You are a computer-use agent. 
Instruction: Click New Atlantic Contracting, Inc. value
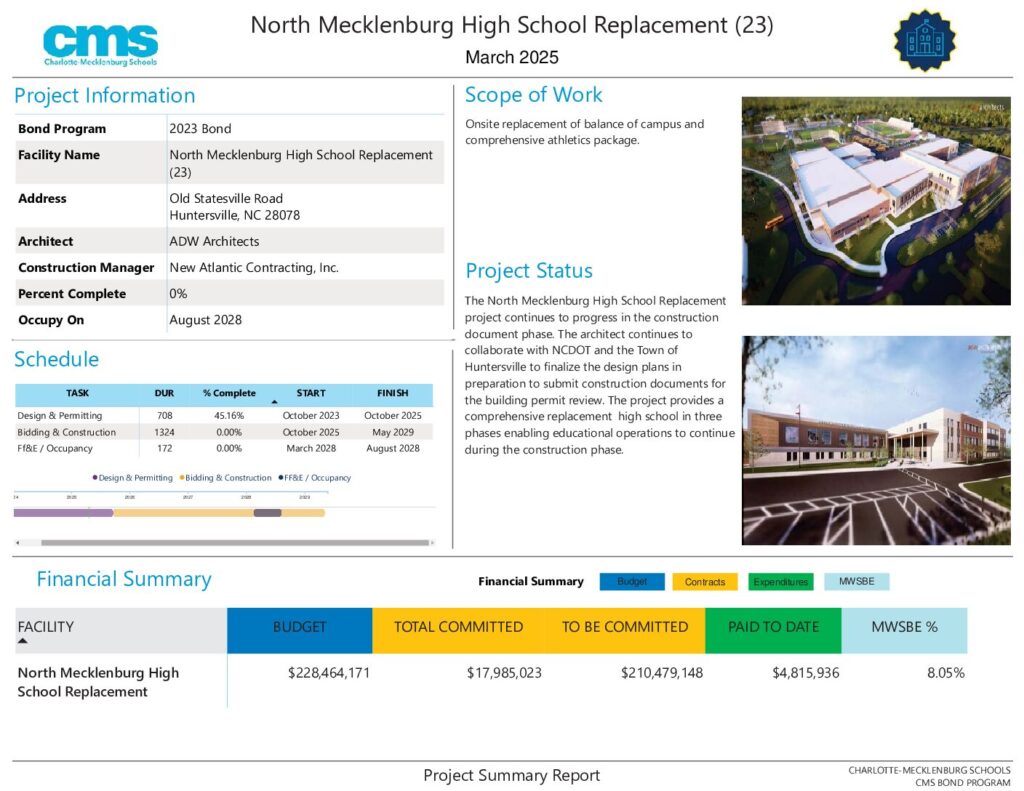[254, 267]
